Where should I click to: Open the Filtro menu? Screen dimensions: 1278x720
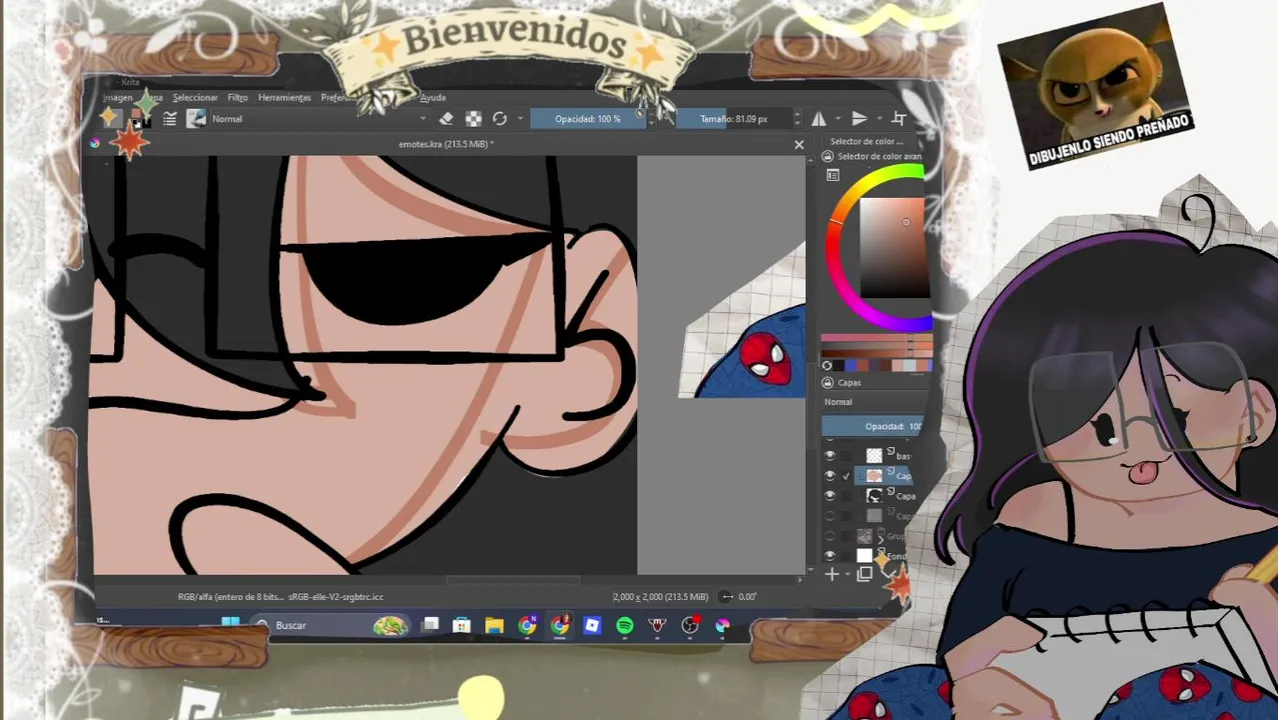[x=237, y=97]
